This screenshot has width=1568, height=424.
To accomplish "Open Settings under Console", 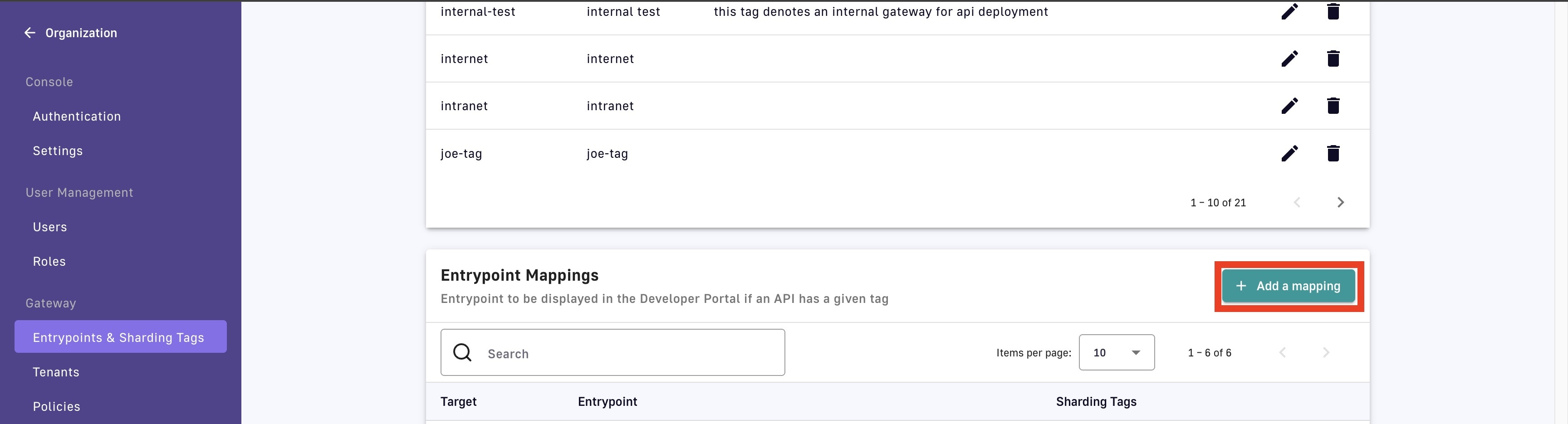I will point(58,151).
